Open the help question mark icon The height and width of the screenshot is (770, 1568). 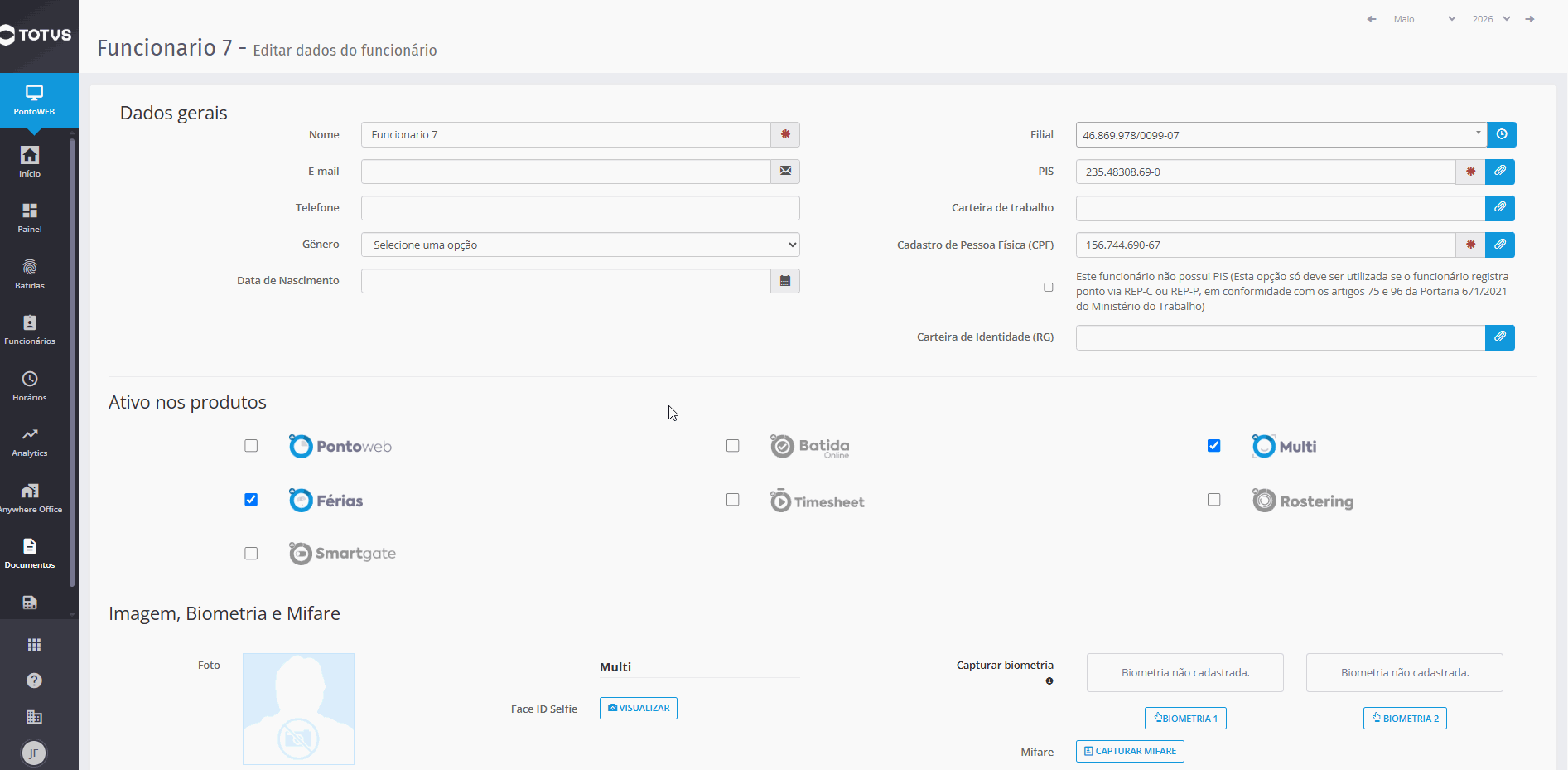34,680
